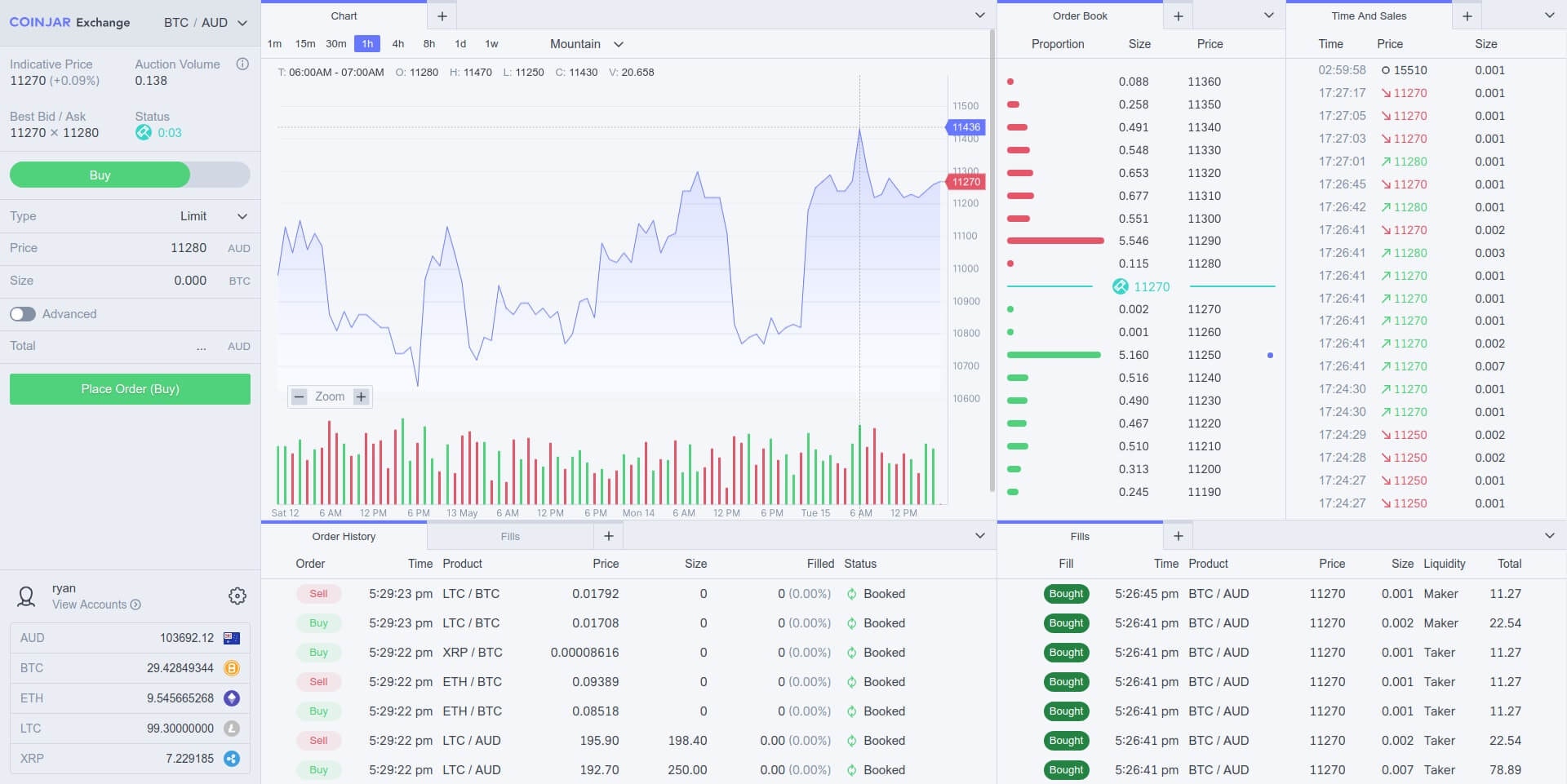The image size is (1567, 784).
Task: Click Booked status icon for XRP / BTC buy
Action: click(852, 653)
